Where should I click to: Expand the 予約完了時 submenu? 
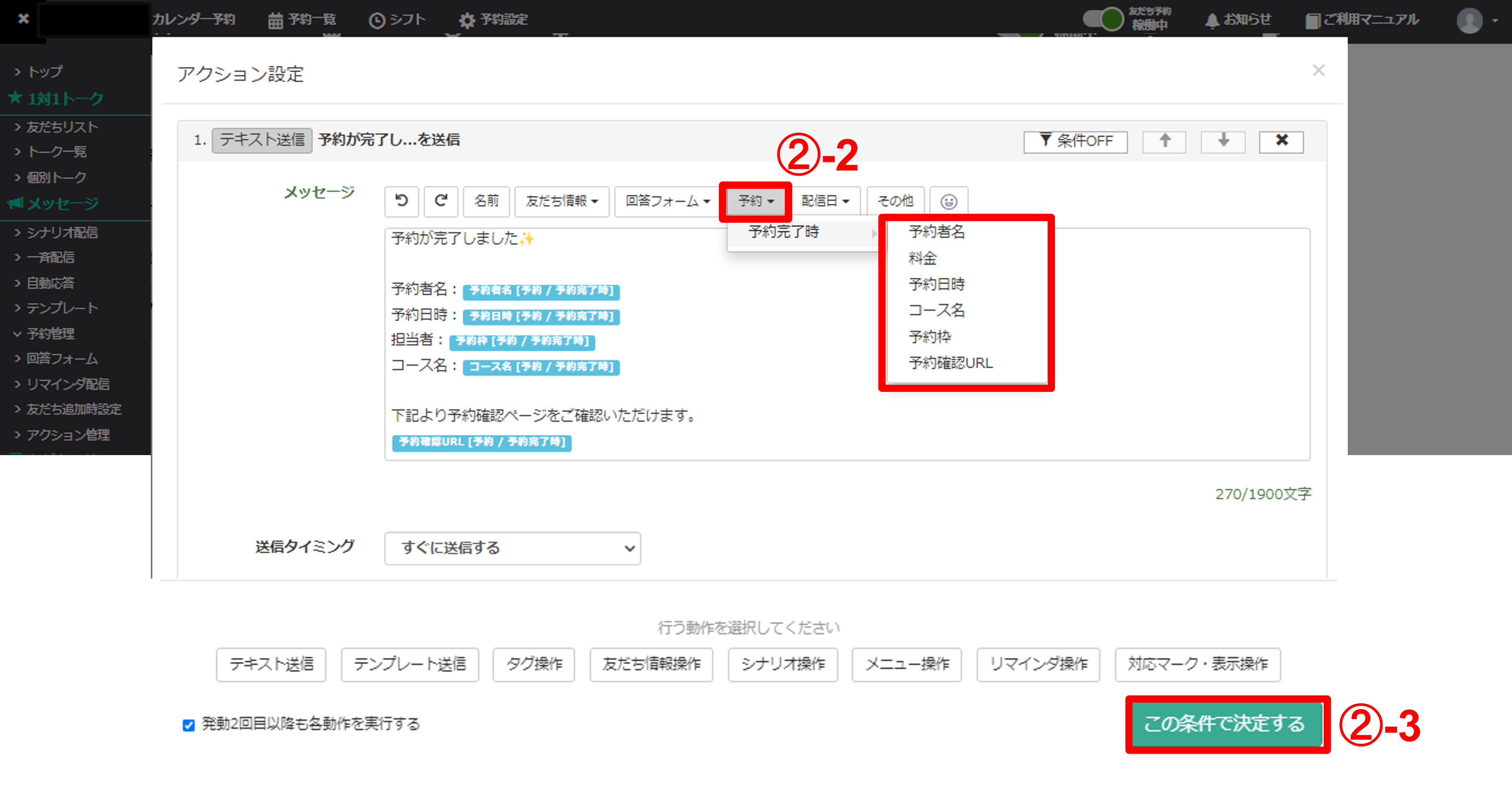point(804,232)
